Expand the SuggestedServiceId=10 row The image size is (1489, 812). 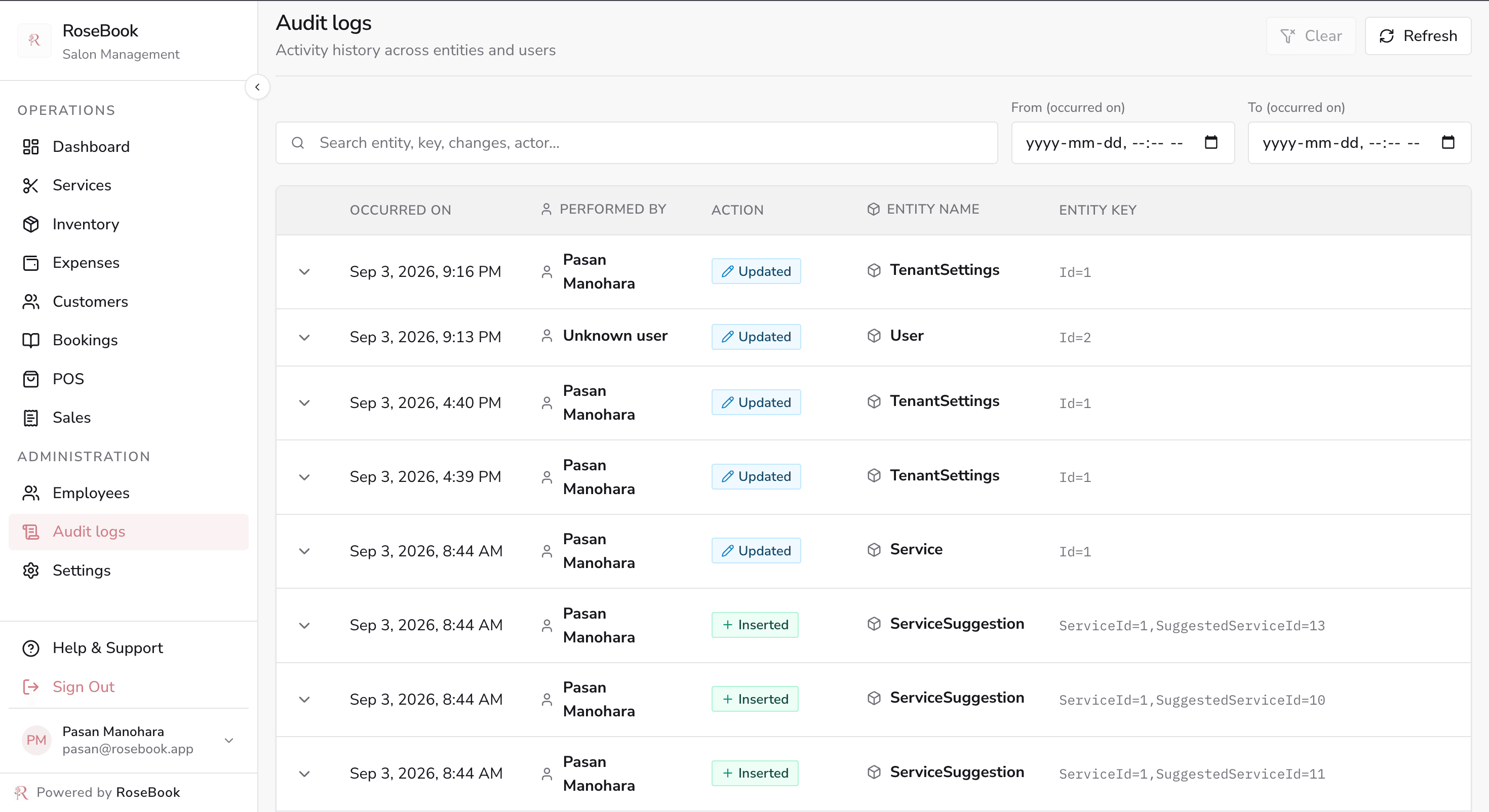coord(304,699)
